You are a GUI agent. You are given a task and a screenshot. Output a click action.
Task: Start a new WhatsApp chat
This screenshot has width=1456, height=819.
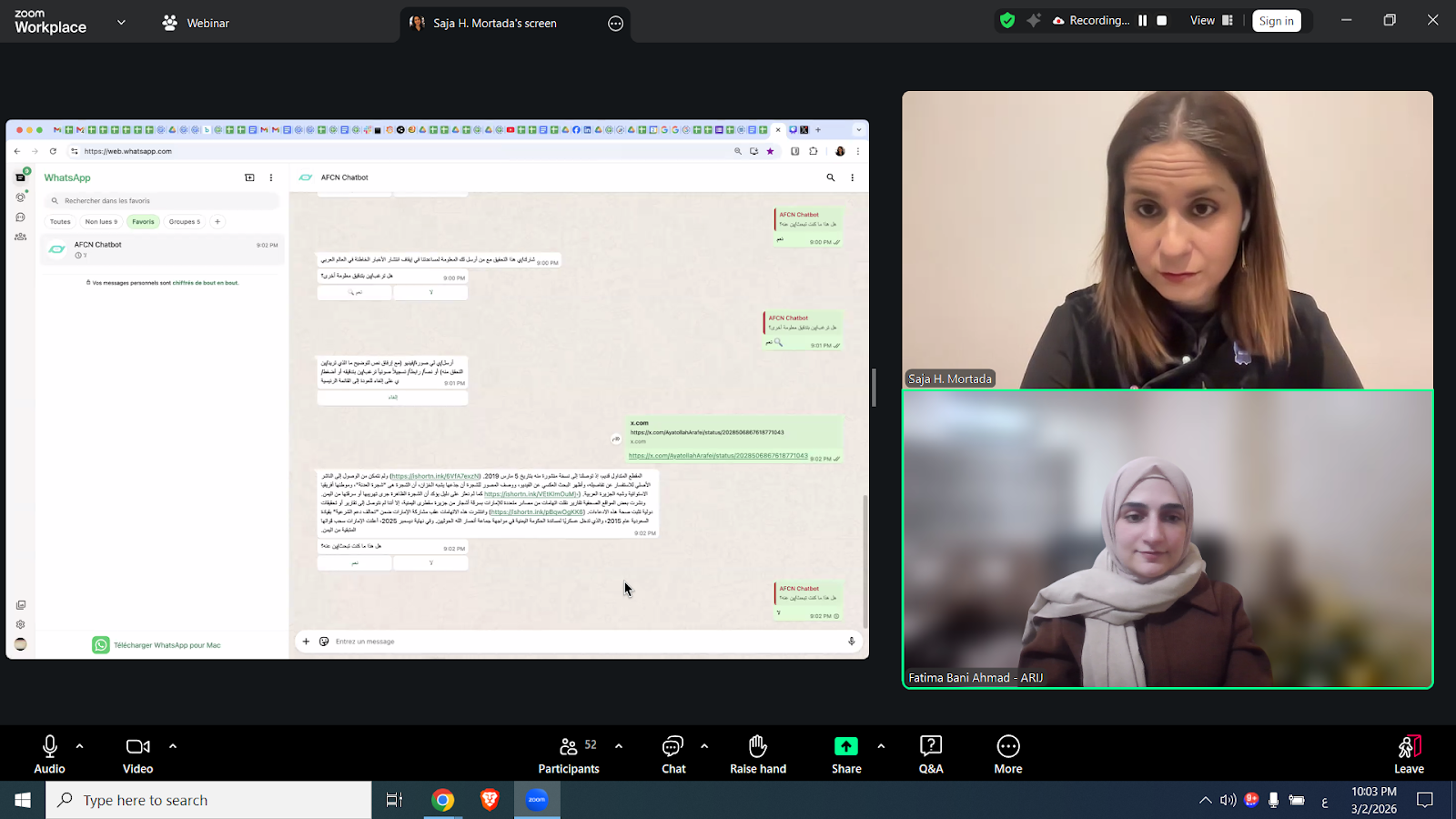click(x=249, y=177)
